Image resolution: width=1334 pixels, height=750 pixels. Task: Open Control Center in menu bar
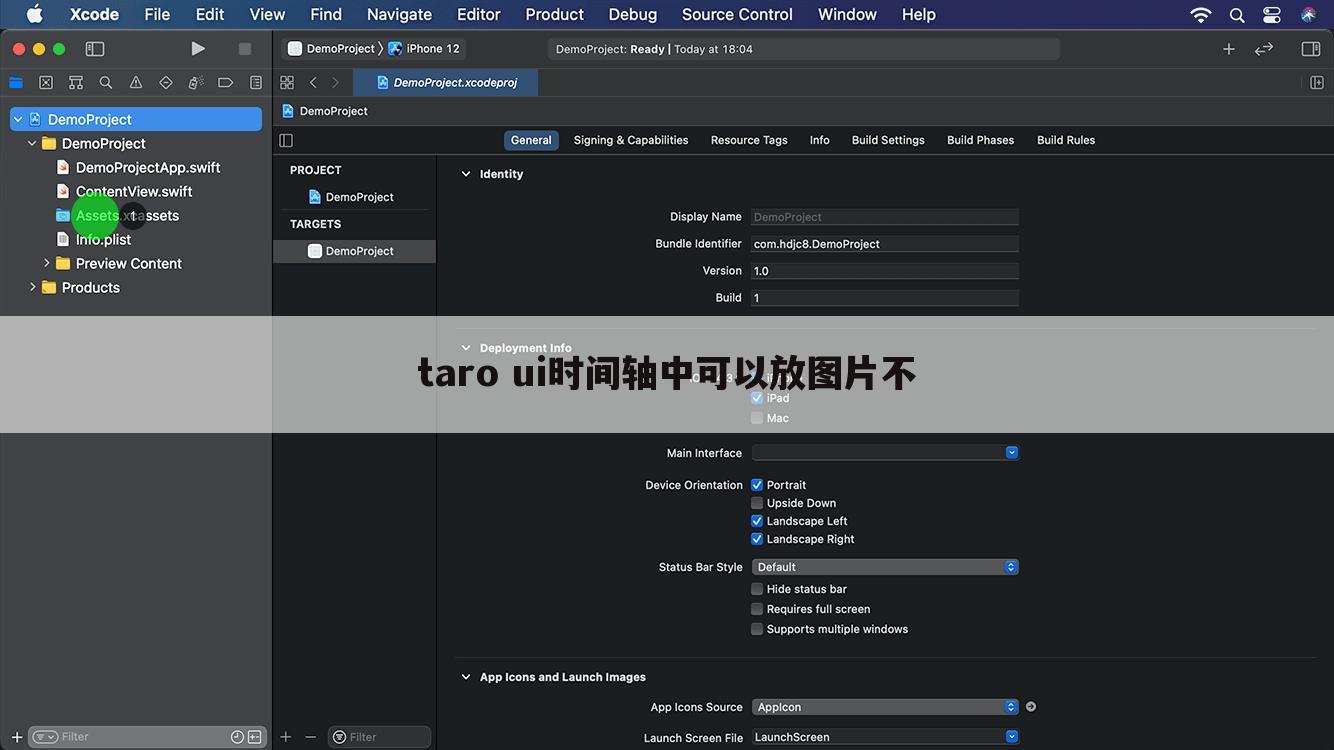1272,14
